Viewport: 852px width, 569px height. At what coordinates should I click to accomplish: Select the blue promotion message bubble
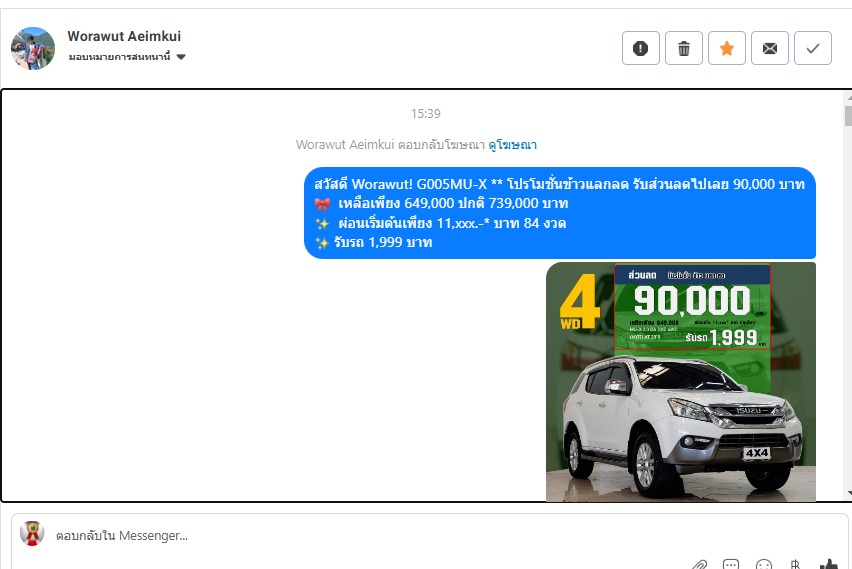coord(560,213)
